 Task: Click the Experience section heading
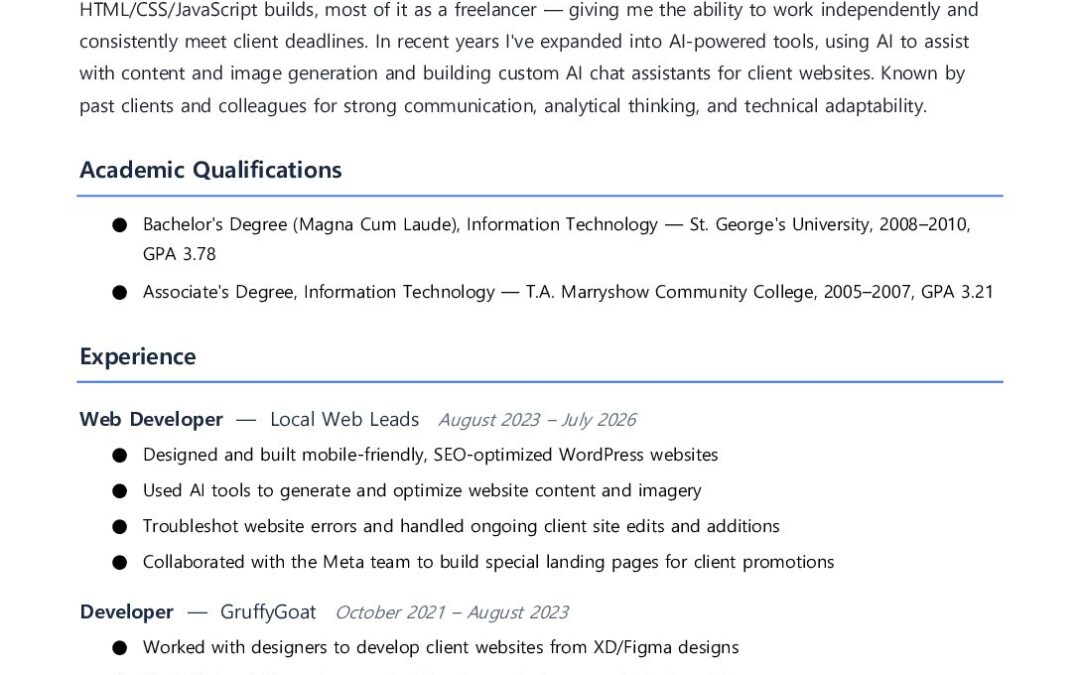pos(138,357)
